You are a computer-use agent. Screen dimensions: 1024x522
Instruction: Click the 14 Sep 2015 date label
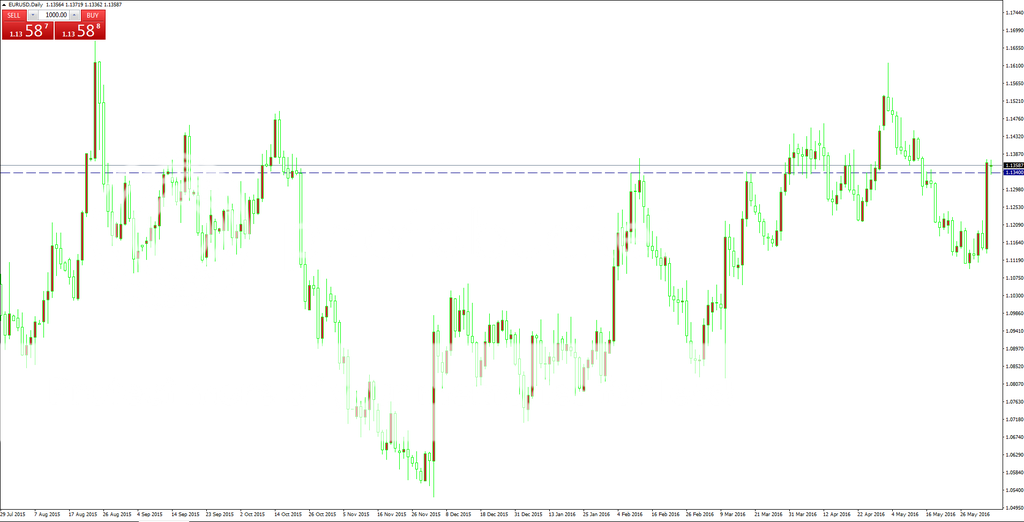coord(185,514)
